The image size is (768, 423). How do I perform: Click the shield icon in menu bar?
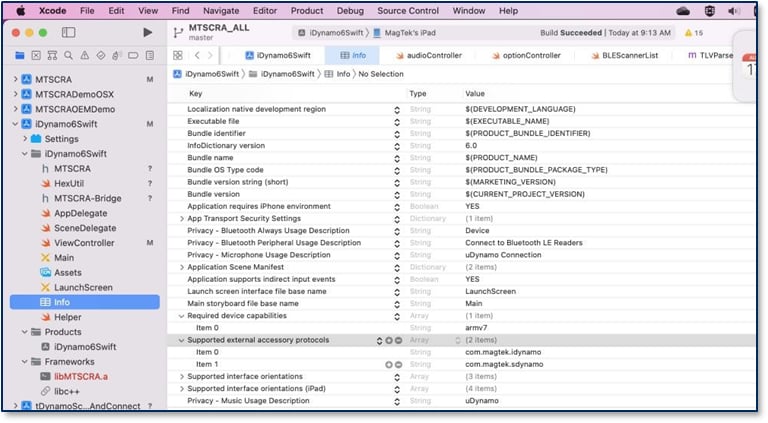click(x=710, y=11)
